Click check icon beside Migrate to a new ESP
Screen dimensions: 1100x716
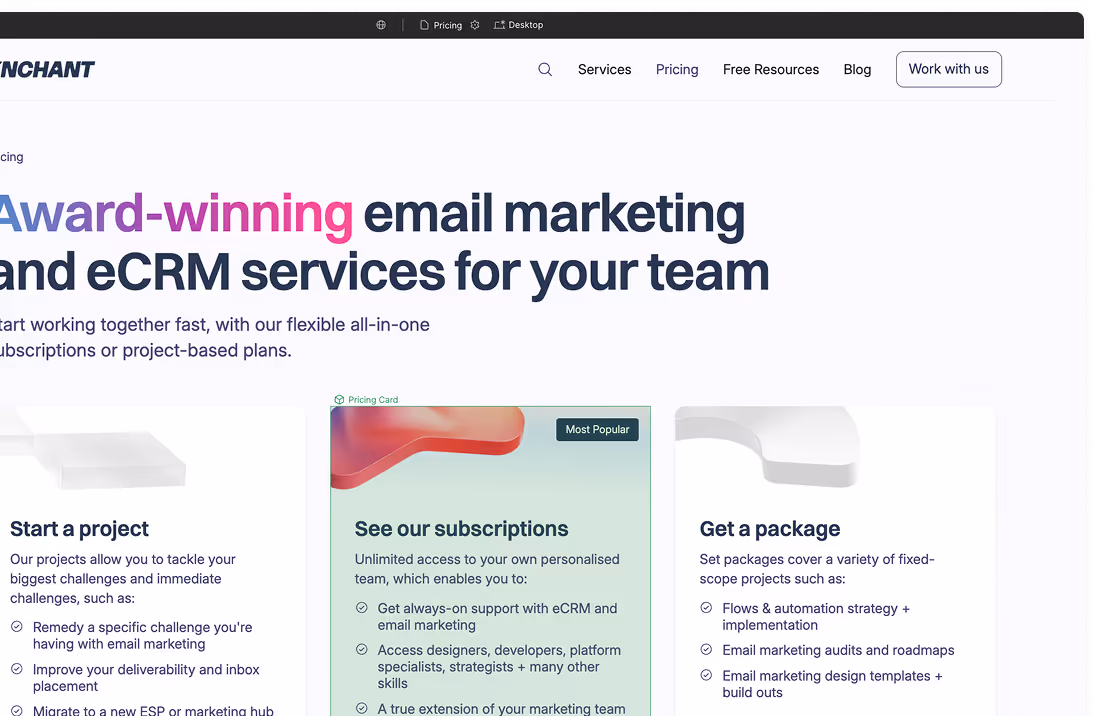click(x=17, y=710)
